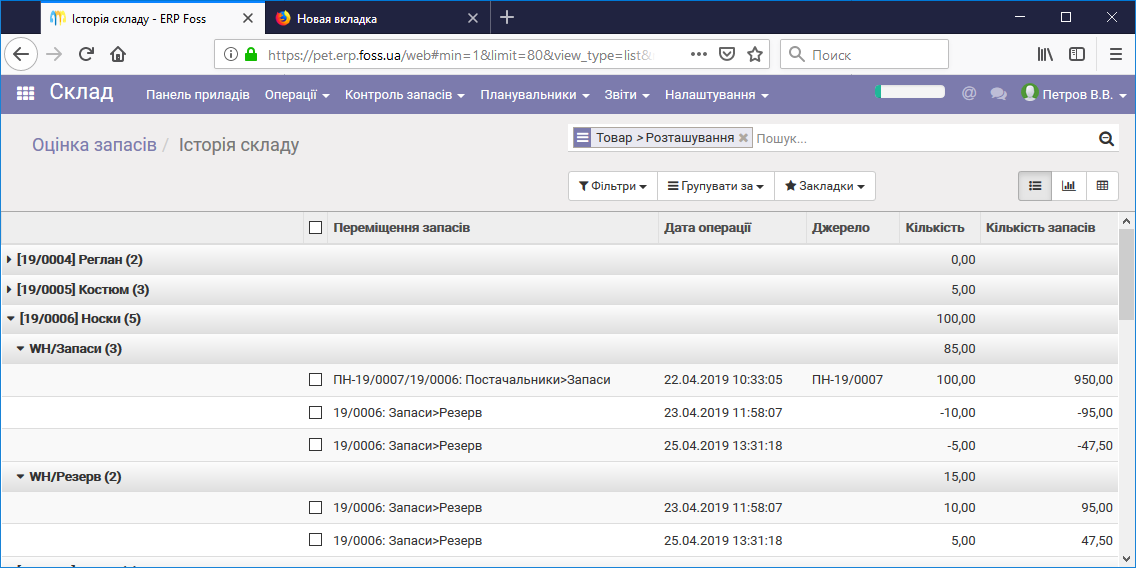This screenshot has width=1136, height=568.
Task: Expand the [19/0004] Реглан group
Action: (9, 259)
